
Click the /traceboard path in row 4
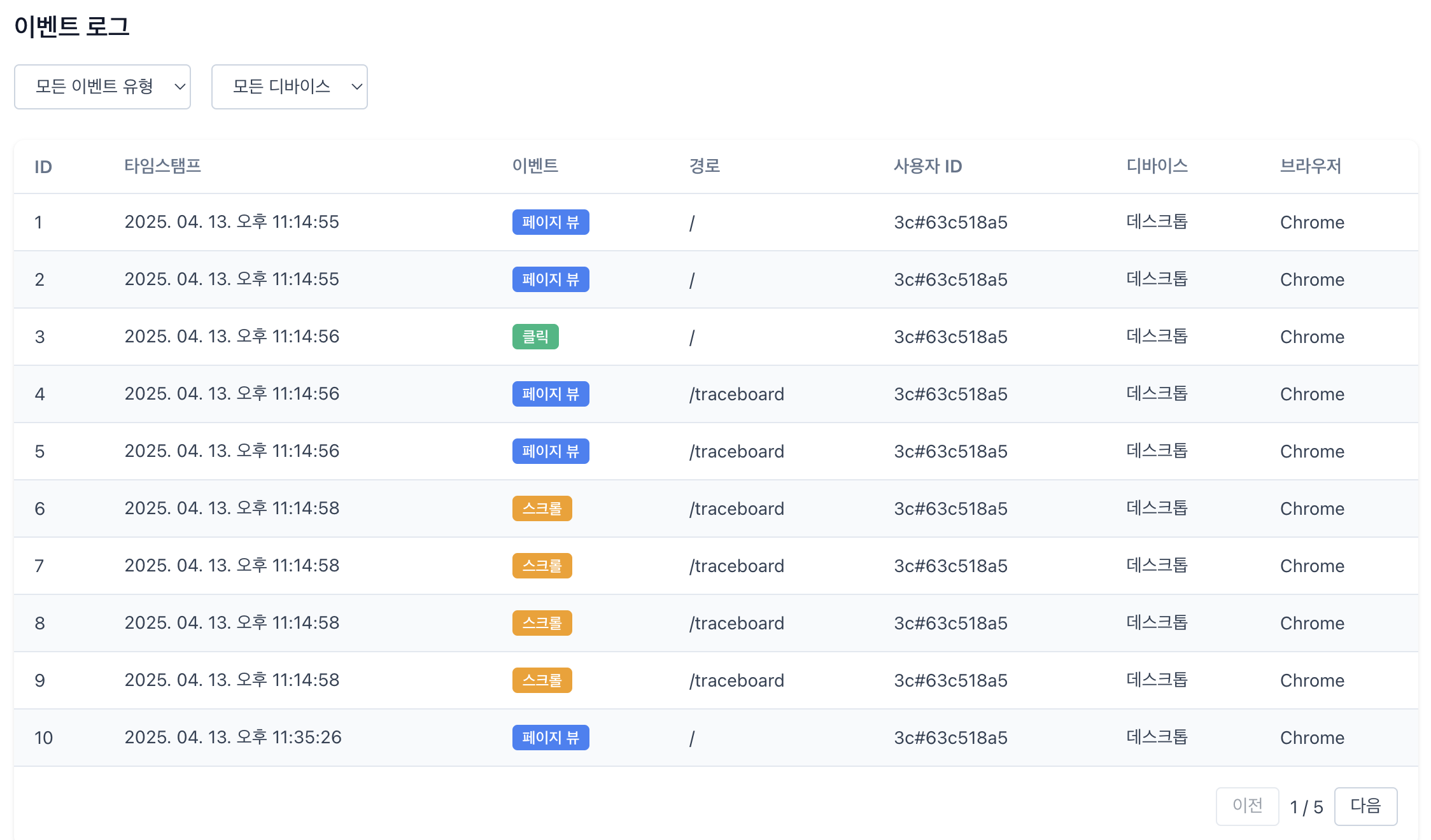pyautogui.click(x=736, y=394)
